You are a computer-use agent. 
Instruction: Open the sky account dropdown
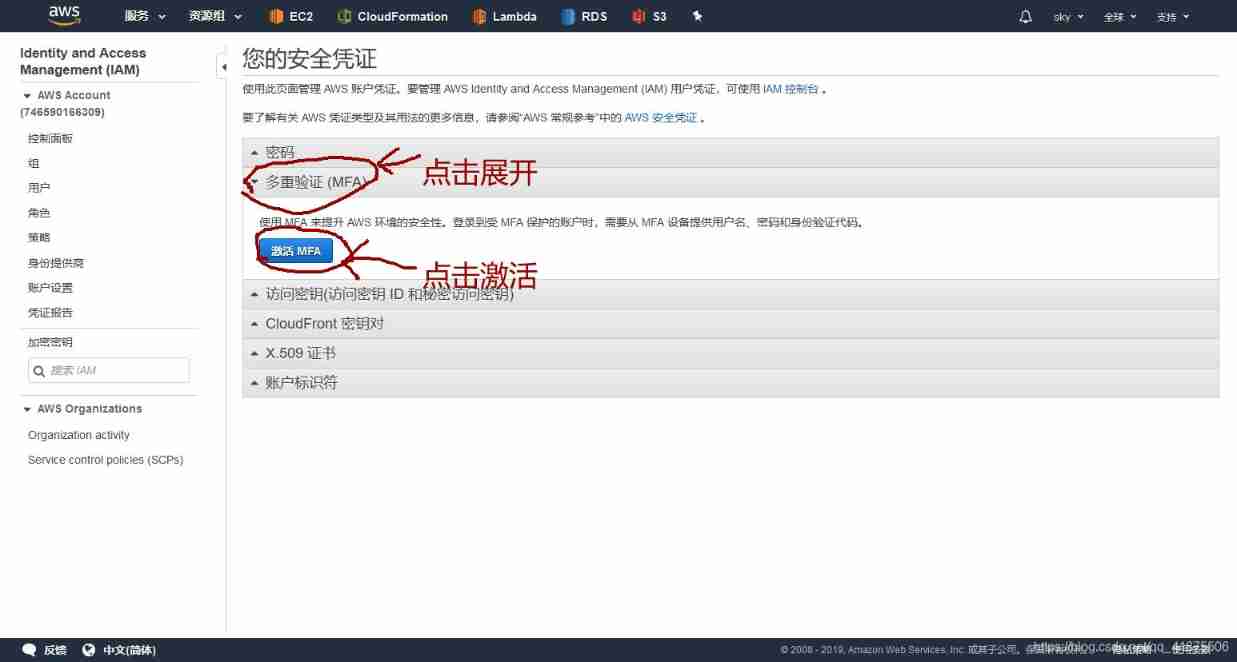coord(1068,17)
